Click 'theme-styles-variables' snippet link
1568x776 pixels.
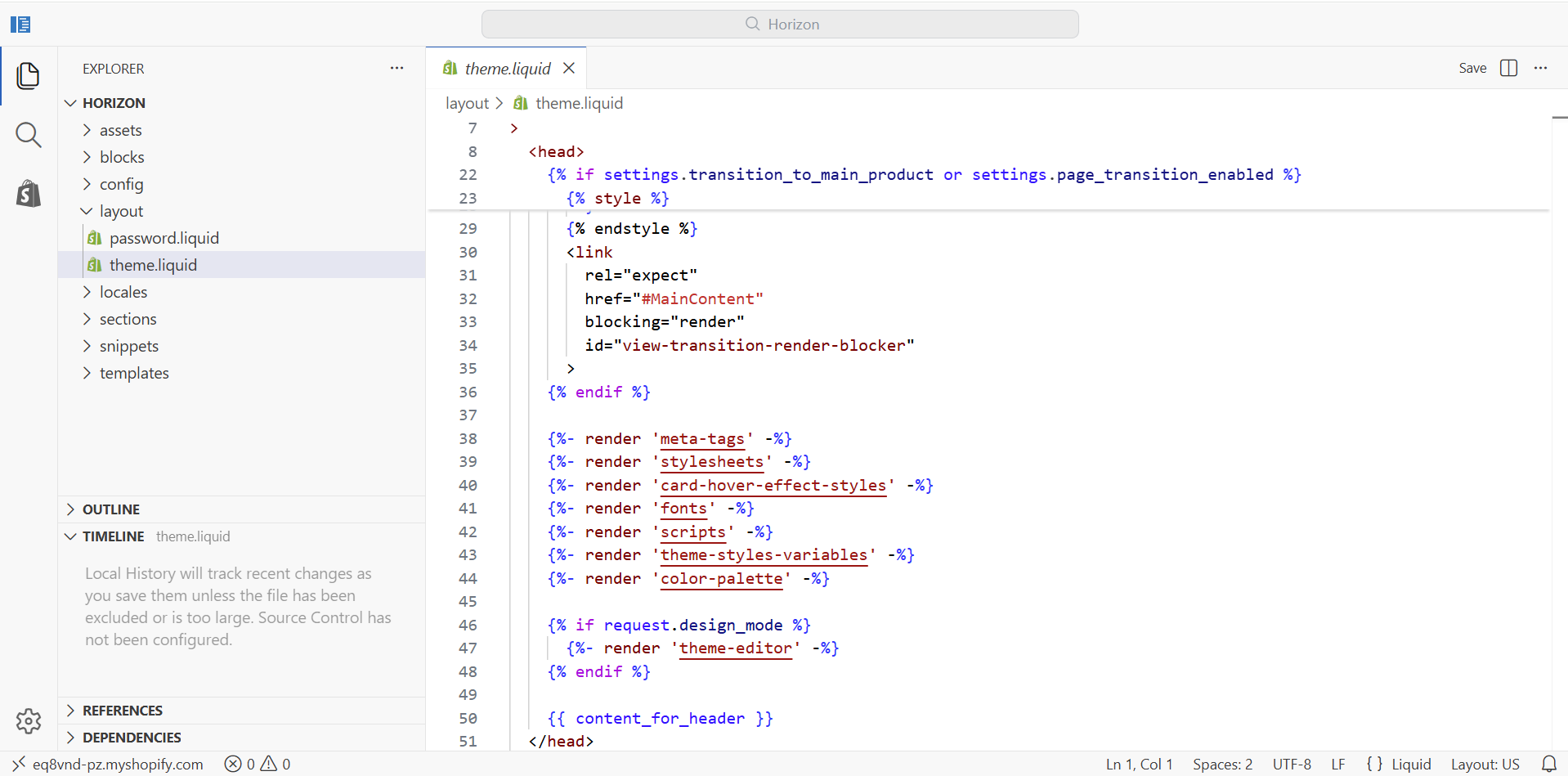tap(764, 555)
